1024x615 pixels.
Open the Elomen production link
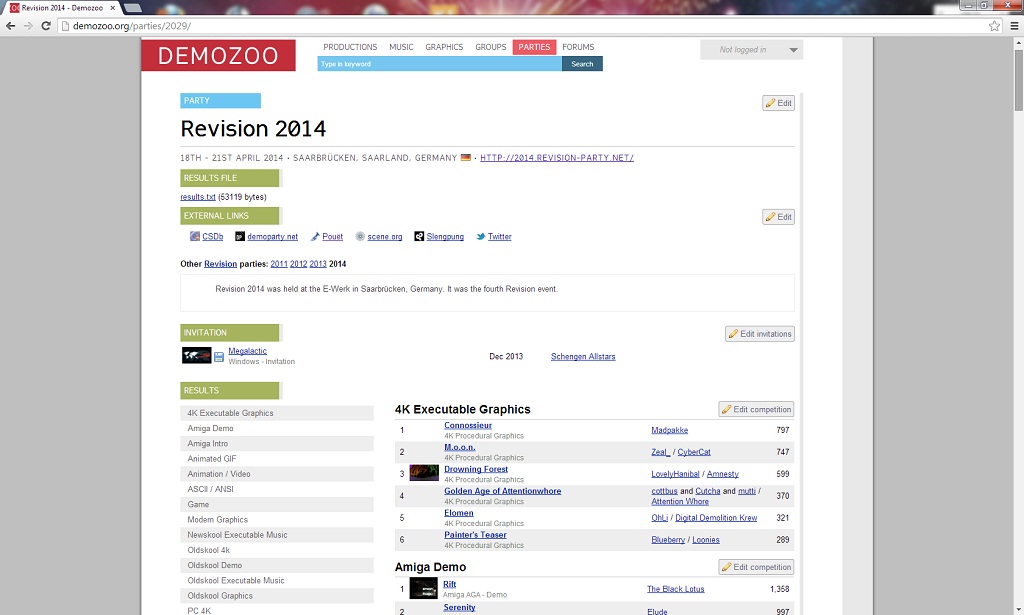pyautogui.click(x=458, y=512)
